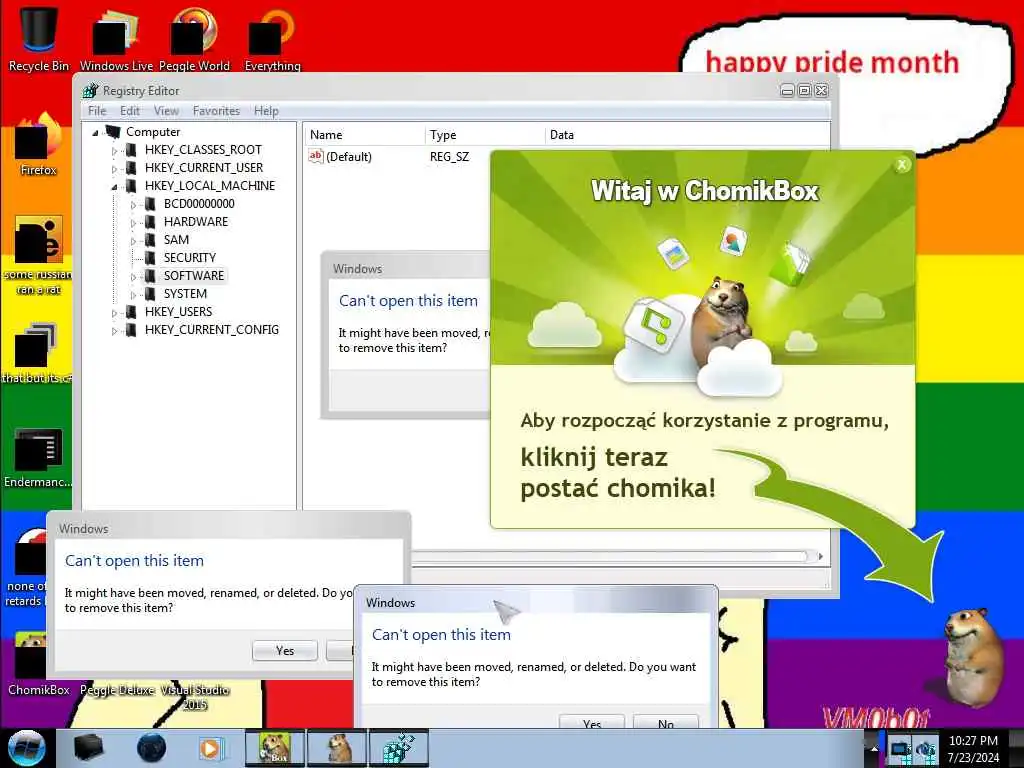Expand HKEY_CURRENT_USER arrow
The height and width of the screenshot is (768, 1024).
point(114,168)
